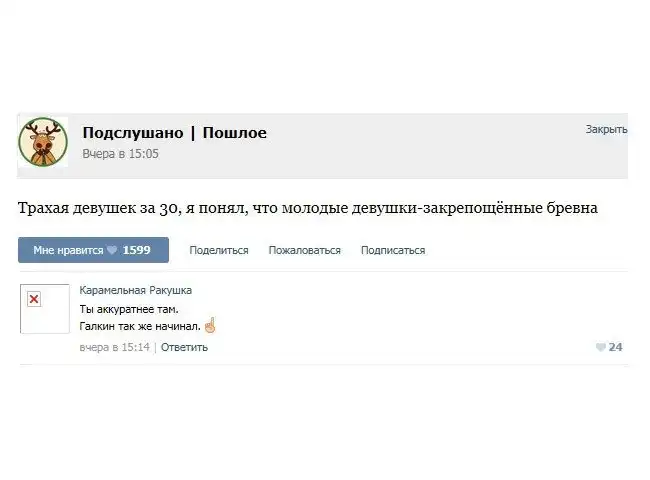This screenshot has height=480, width=650.
Task: Like the comment with its heart icon
Action: pyautogui.click(x=601, y=347)
